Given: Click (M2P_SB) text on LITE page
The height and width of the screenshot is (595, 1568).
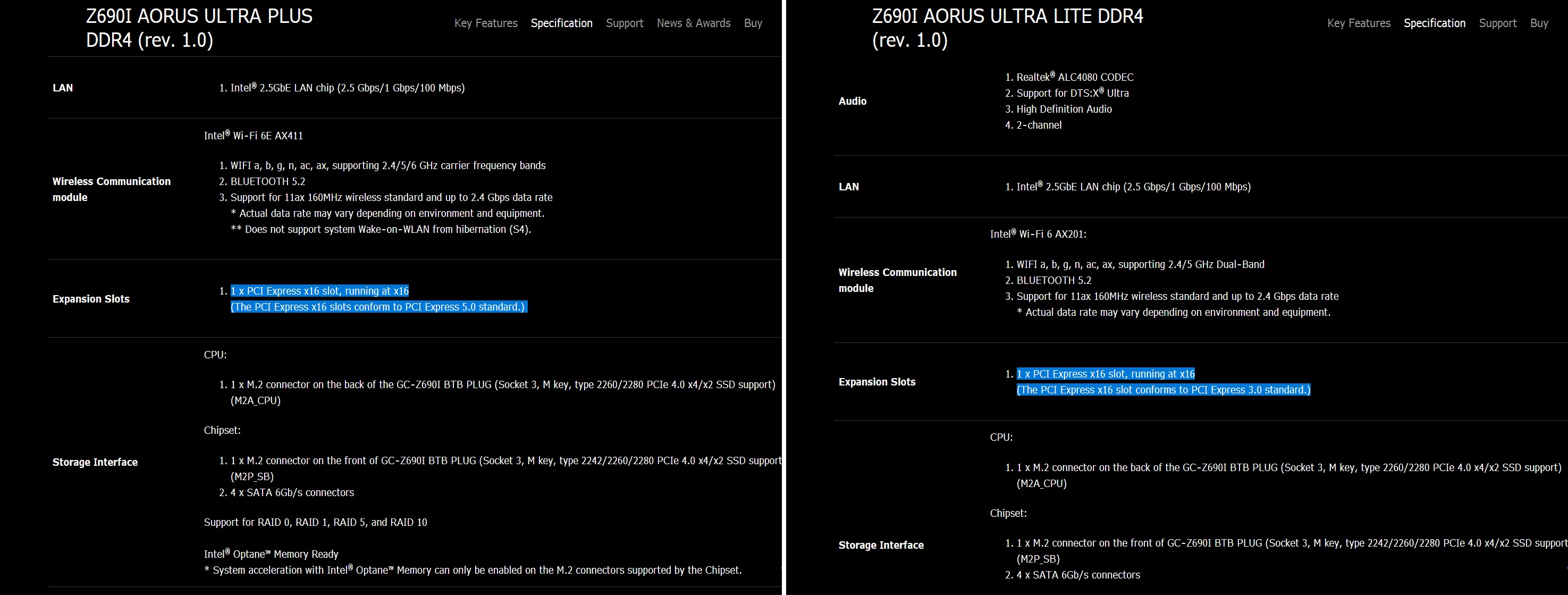Looking at the screenshot, I should (x=1038, y=559).
